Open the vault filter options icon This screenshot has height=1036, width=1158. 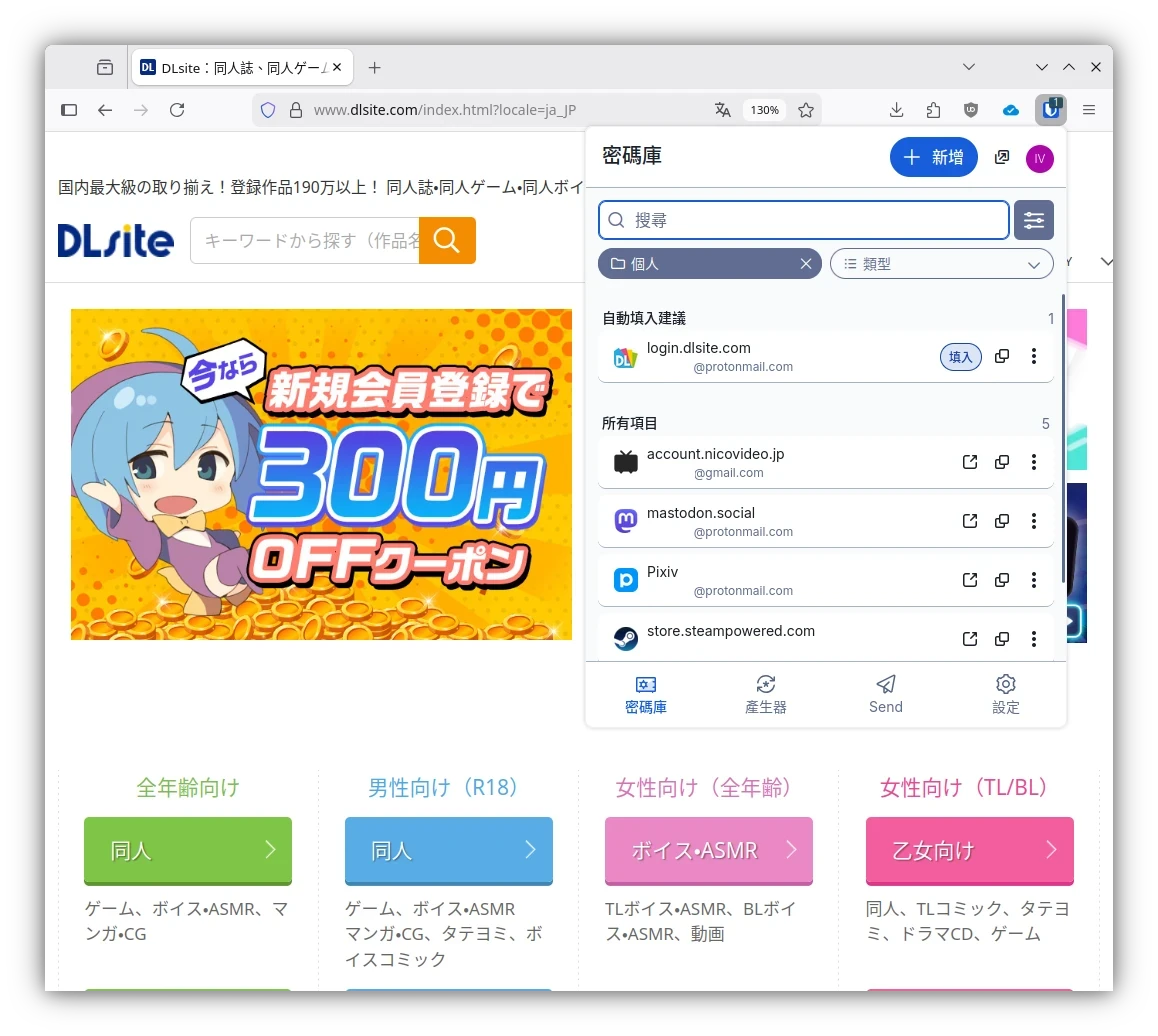tap(1033, 220)
